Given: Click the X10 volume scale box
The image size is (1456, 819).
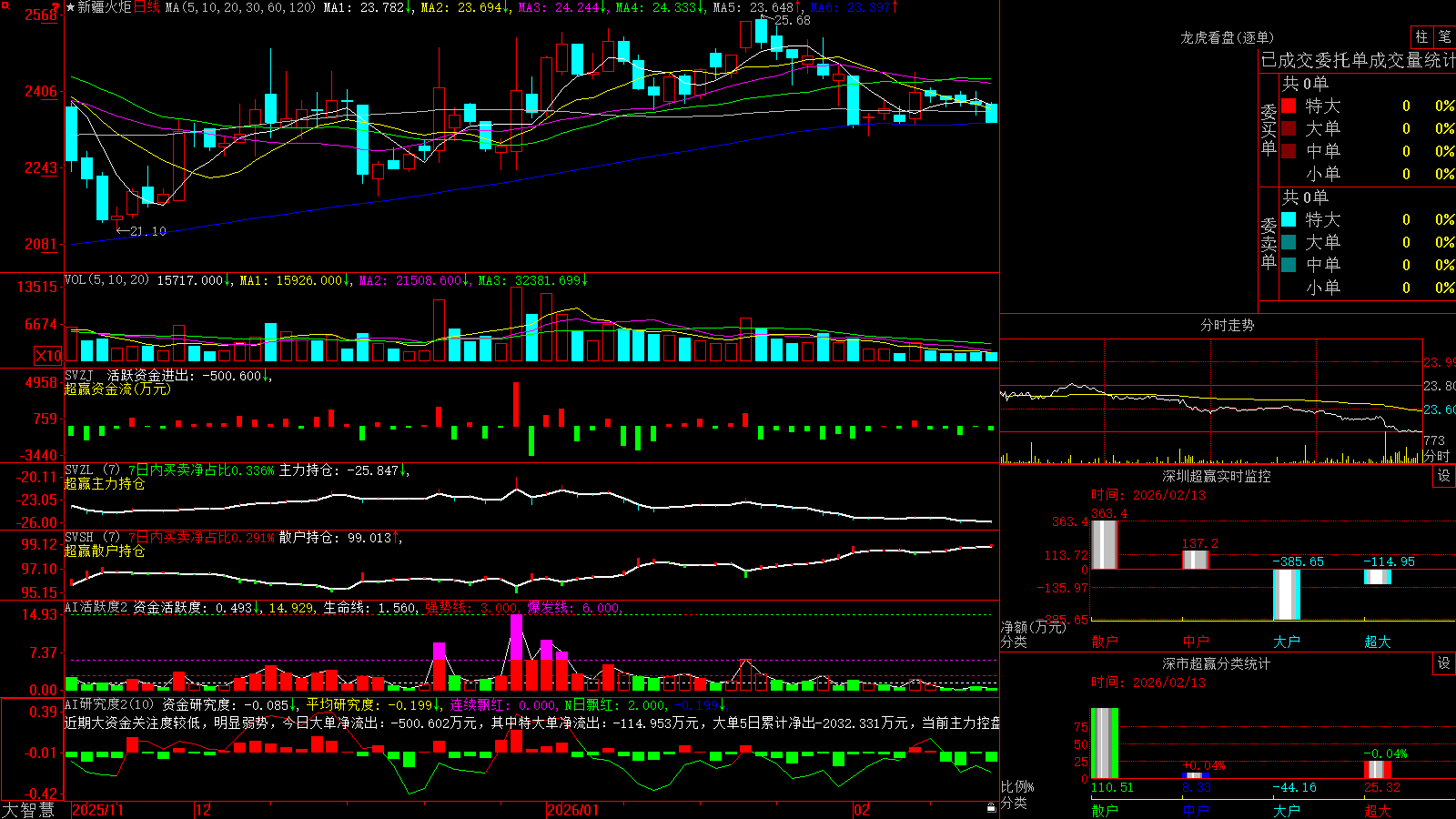Looking at the screenshot, I should pyautogui.click(x=48, y=356).
